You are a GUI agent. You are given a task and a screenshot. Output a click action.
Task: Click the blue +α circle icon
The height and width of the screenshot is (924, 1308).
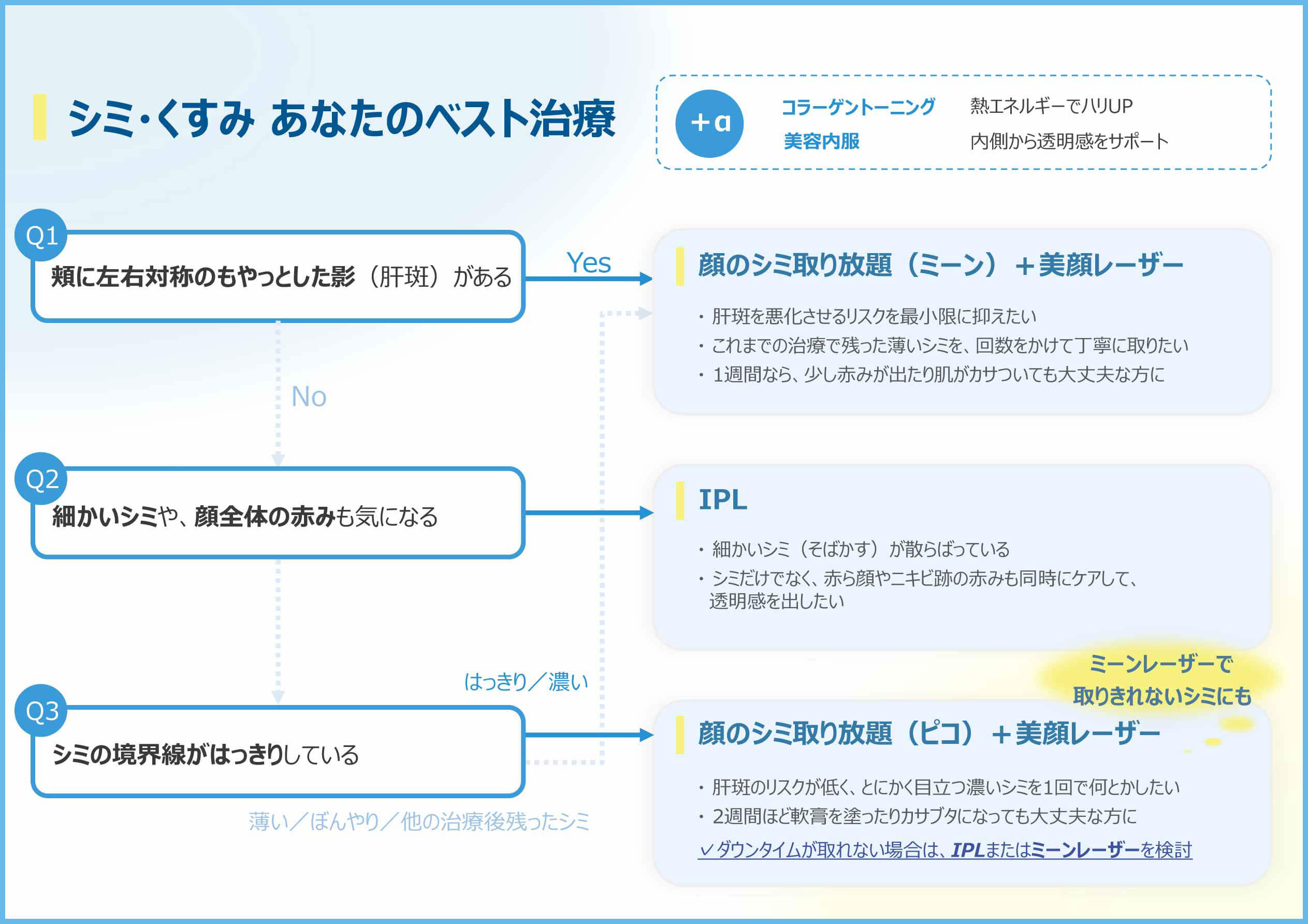point(709,123)
